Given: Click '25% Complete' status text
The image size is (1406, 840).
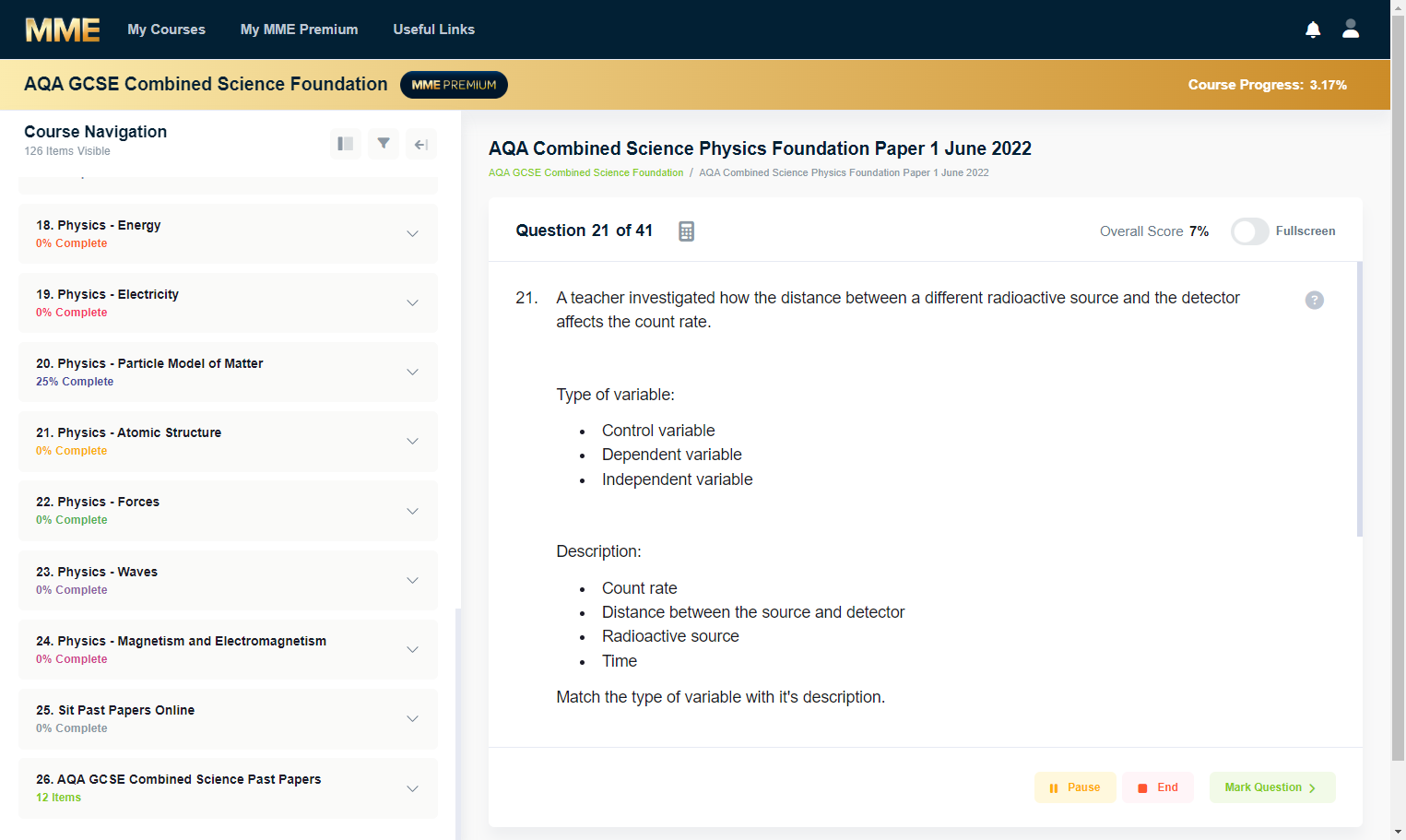Looking at the screenshot, I should tap(75, 382).
